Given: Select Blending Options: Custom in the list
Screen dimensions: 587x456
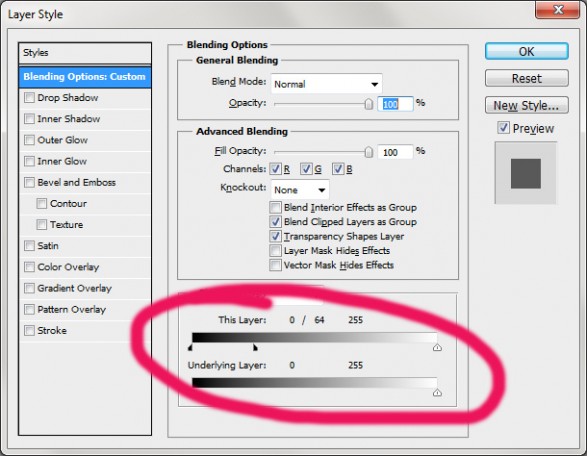Looking at the screenshot, I should coord(85,77).
